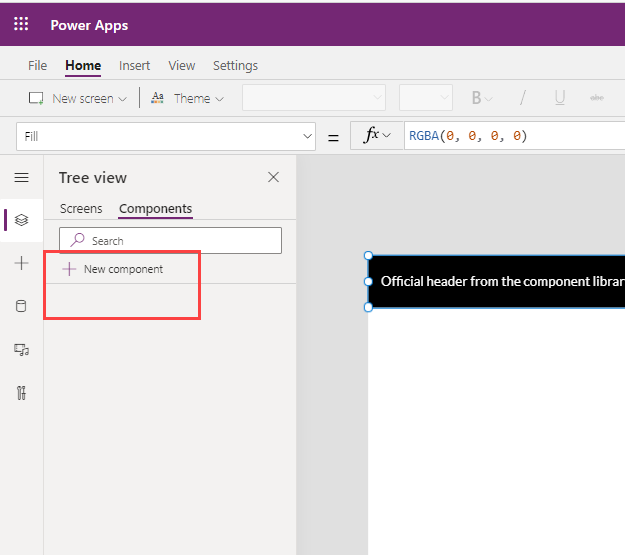Expand the Fill property dropdown
The width and height of the screenshot is (625, 555).
[307, 136]
